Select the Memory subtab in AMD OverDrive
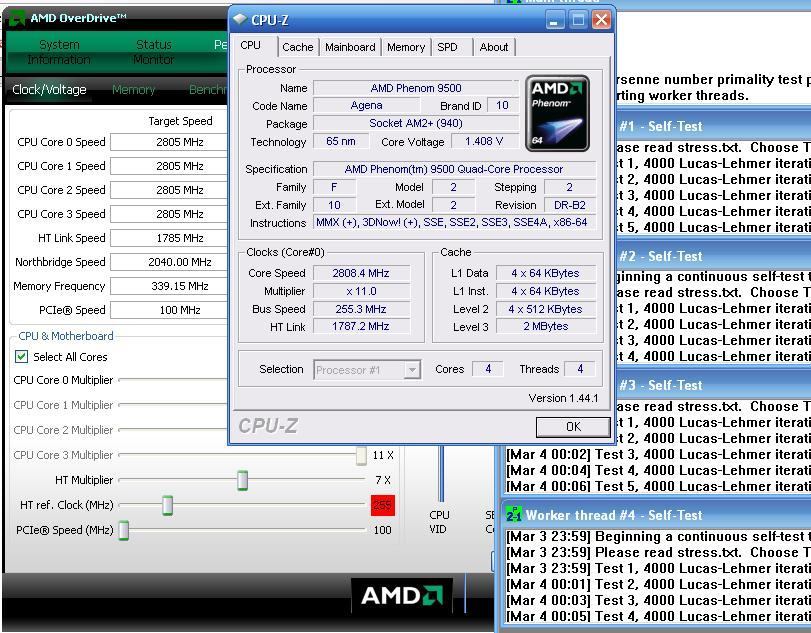The image size is (811, 633). click(x=133, y=90)
